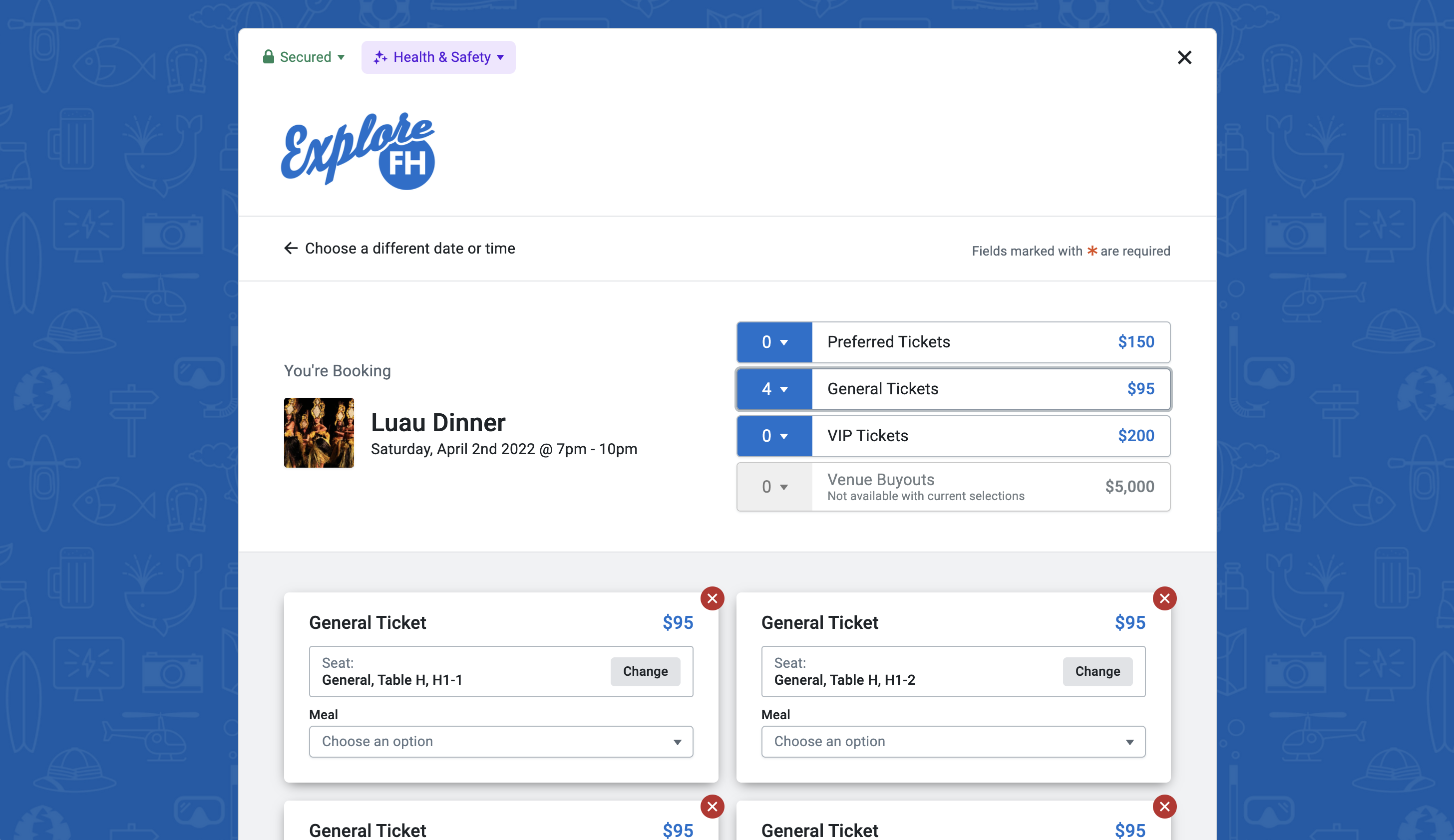1454x840 pixels.
Task: Click the Health & Safety sparkle icon
Action: click(x=379, y=57)
